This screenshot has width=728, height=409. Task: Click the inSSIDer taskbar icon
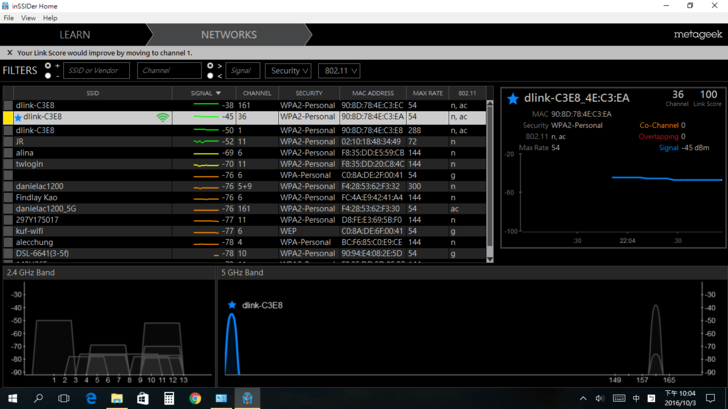click(x=247, y=398)
